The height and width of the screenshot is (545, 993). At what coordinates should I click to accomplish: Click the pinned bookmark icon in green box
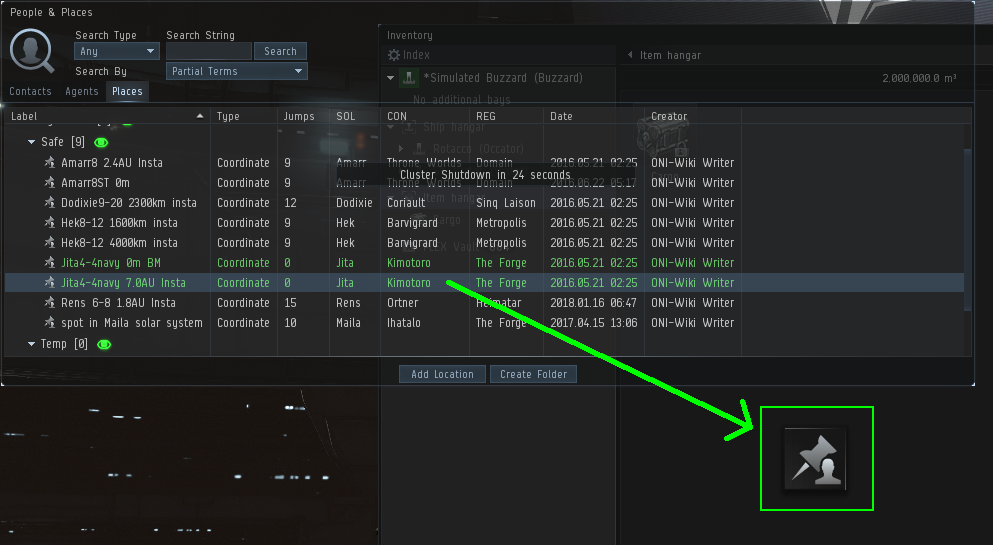coord(816,458)
